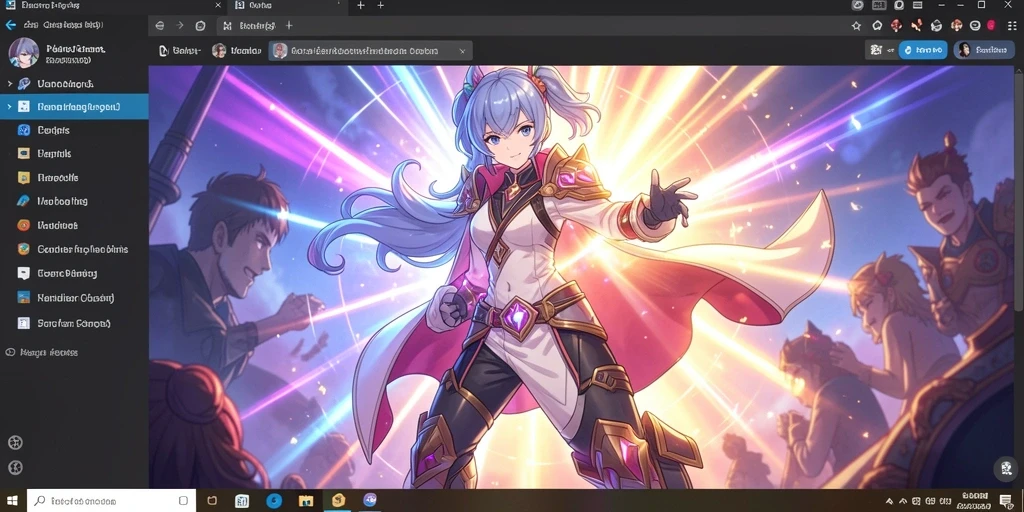Click the icon button left of the blue pill button
This screenshot has width=1024, height=512.
click(880, 50)
